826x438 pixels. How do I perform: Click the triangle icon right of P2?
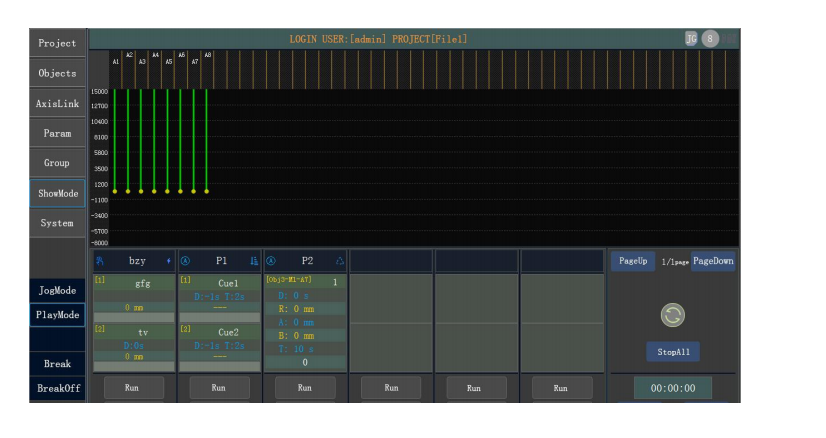coord(340,261)
